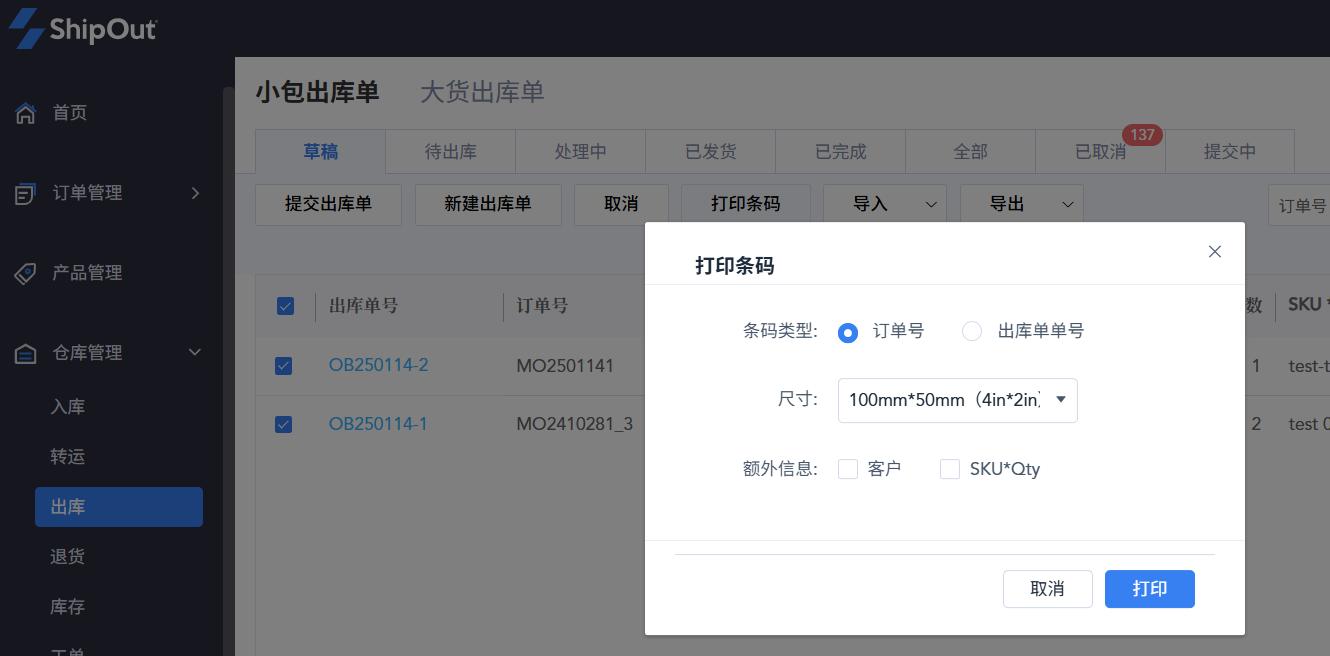The image size is (1330, 656).
Task: Click the 仓库管理 warehouse icon
Action: [26, 353]
